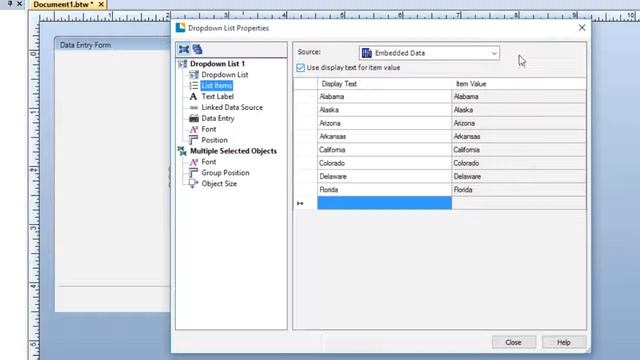This screenshot has height=360, width=640.
Task: Click the Colorado item value cell
Action: point(519,163)
